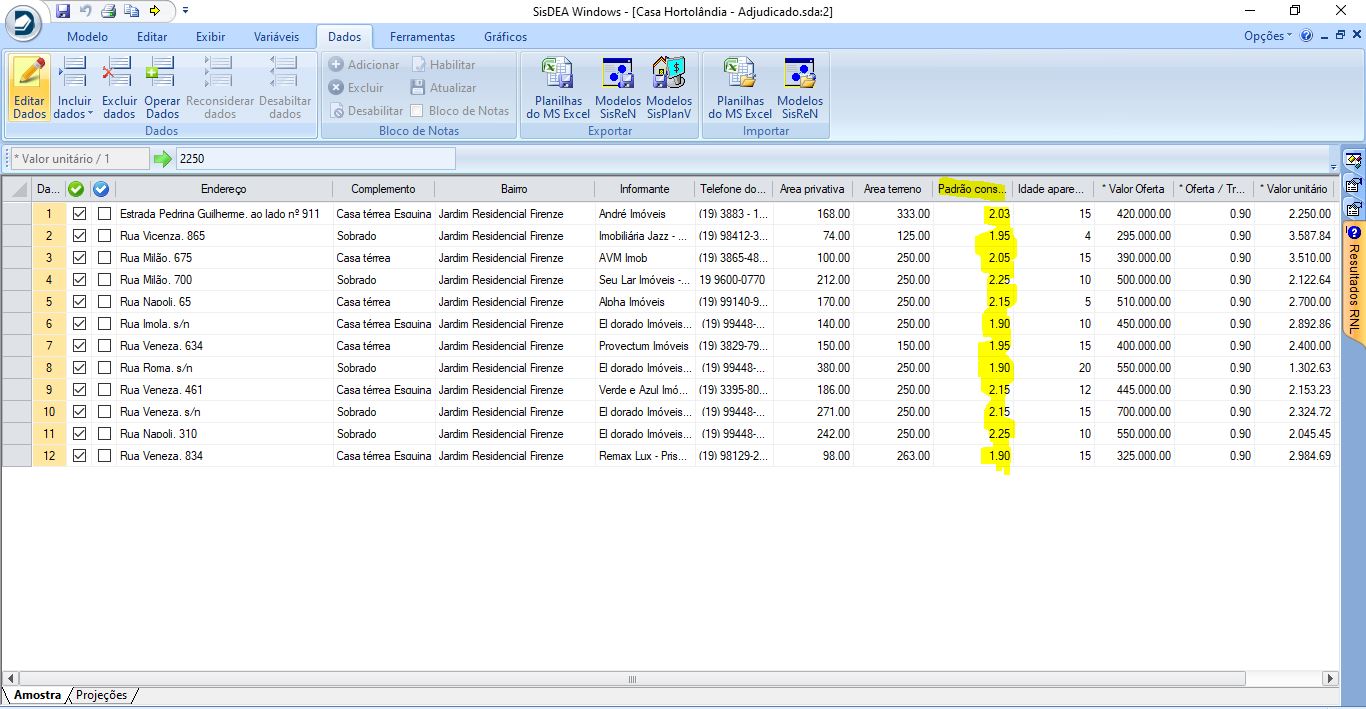The height and width of the screenshot is (709, 1366).
Task: Click the blue checkmark column header icon
Action: [x=101, y=188]
